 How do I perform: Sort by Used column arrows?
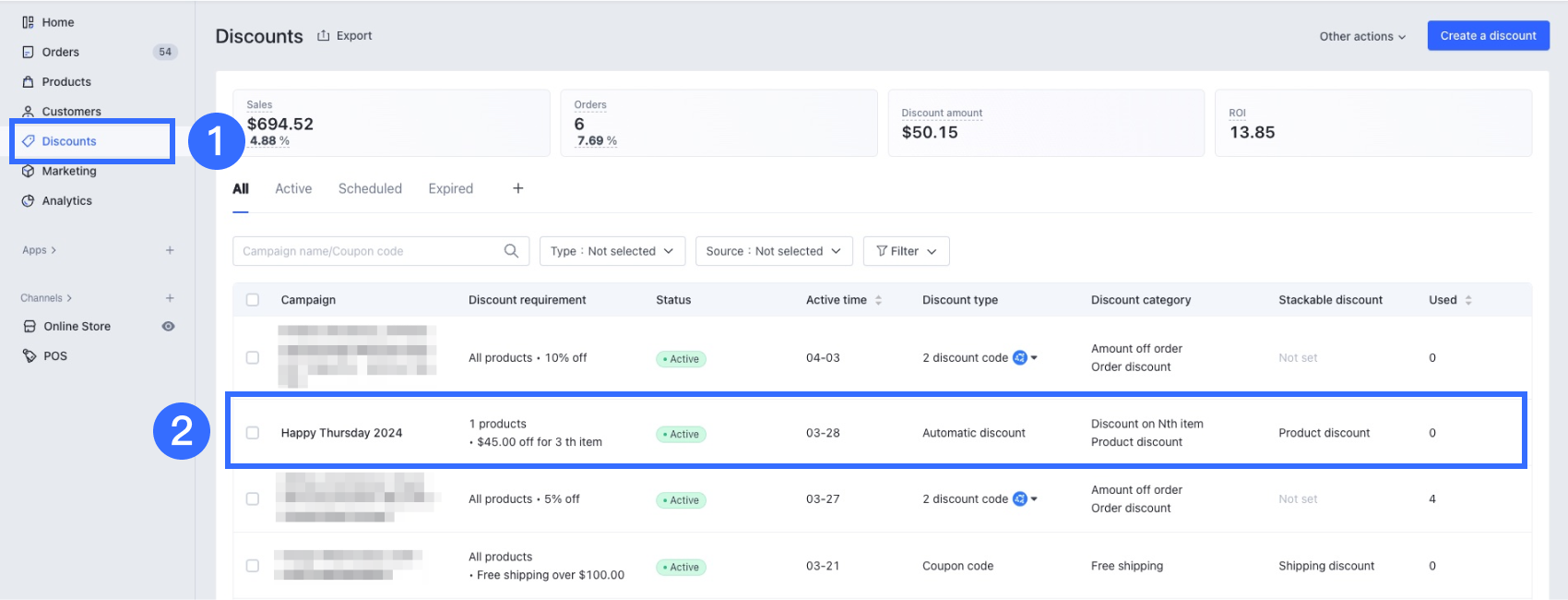pyautogui.click(x=1468, y=300)
